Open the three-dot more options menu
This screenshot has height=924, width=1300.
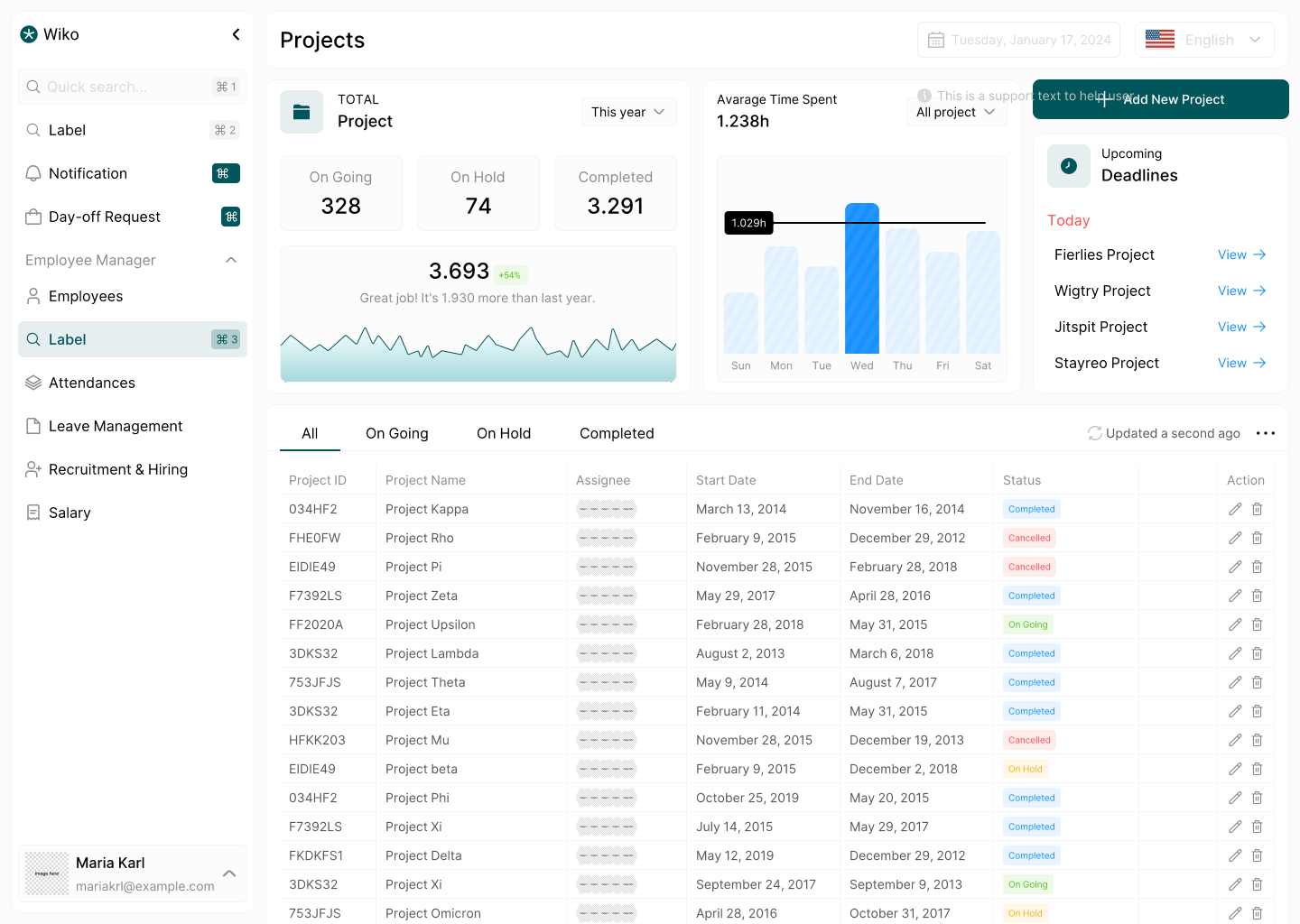click(1266, 433)
